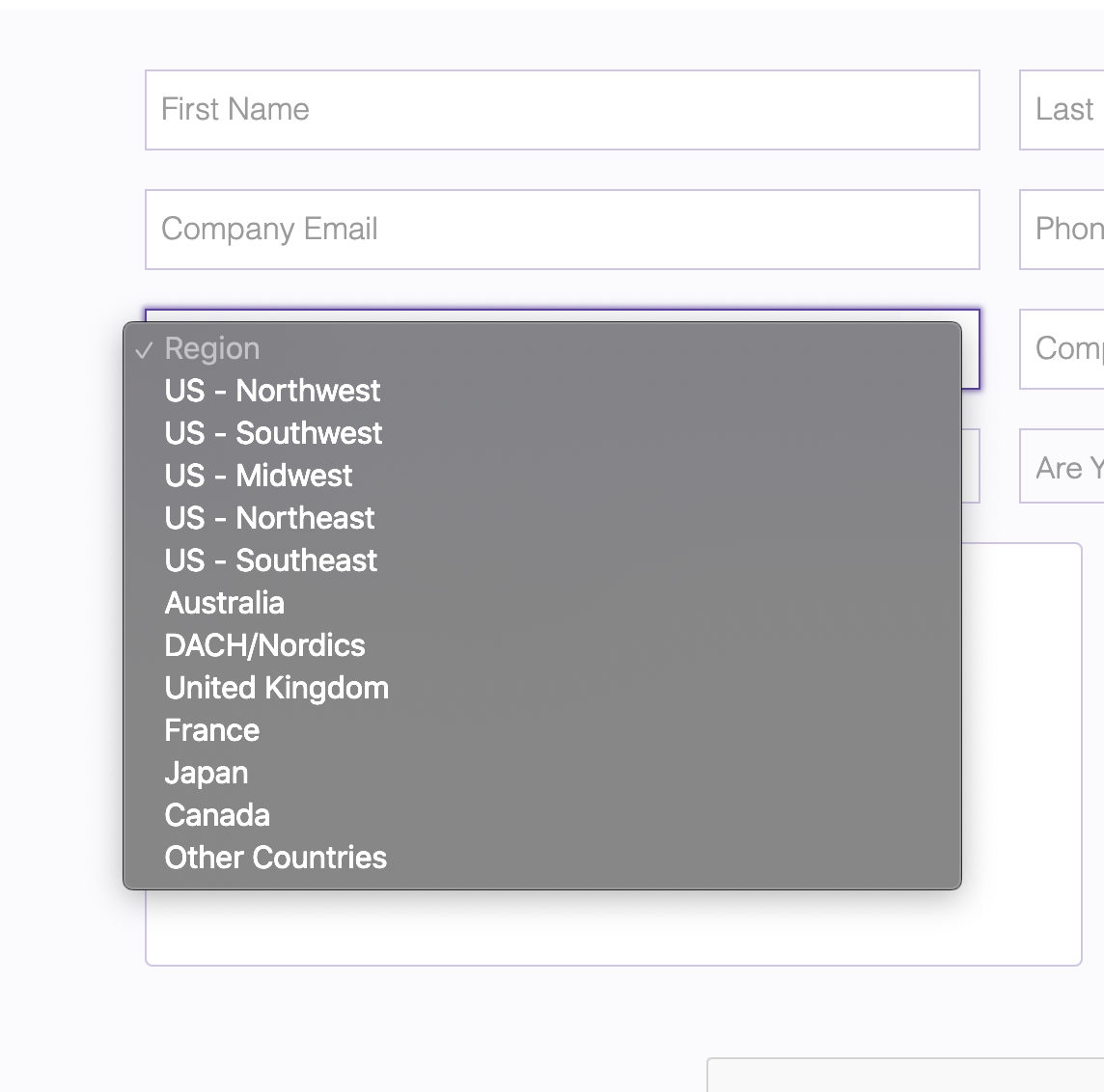Select US - Southeast from the list
Viewport: 1104px width, 1092px height.
pyautogui.click(x=270, y=560)
